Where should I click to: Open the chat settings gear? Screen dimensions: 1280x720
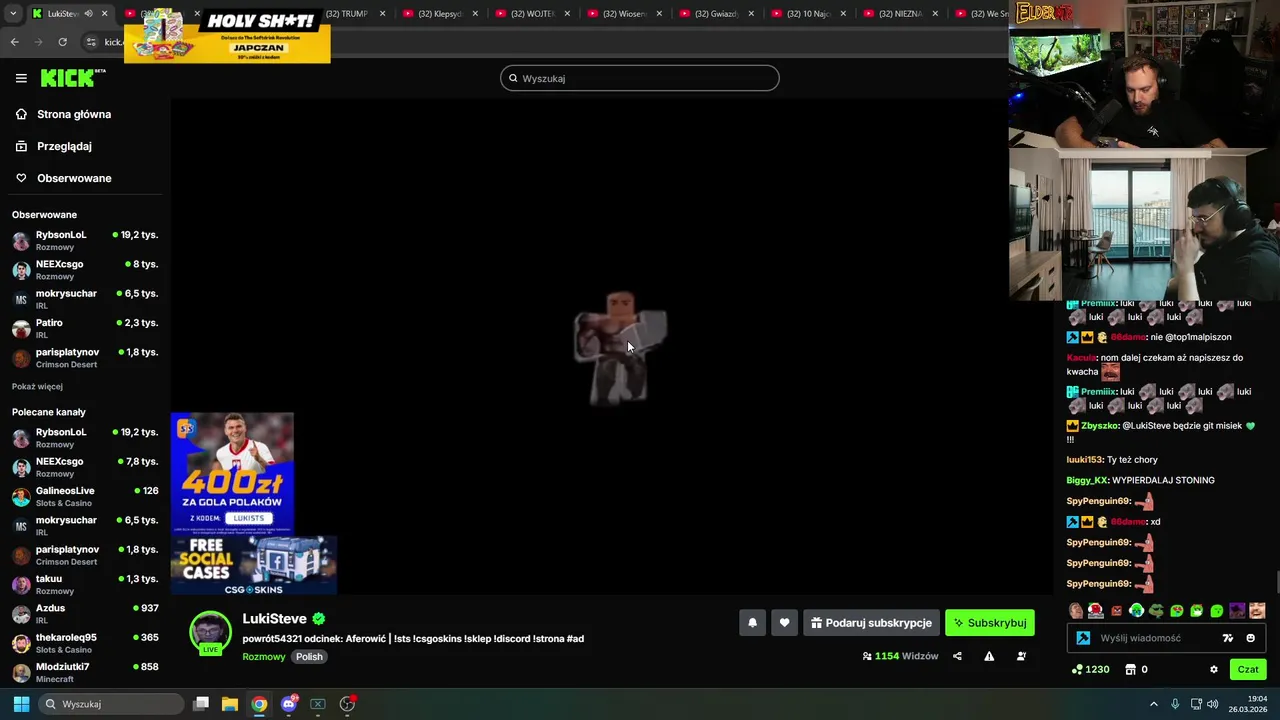tap(1214, 669)
